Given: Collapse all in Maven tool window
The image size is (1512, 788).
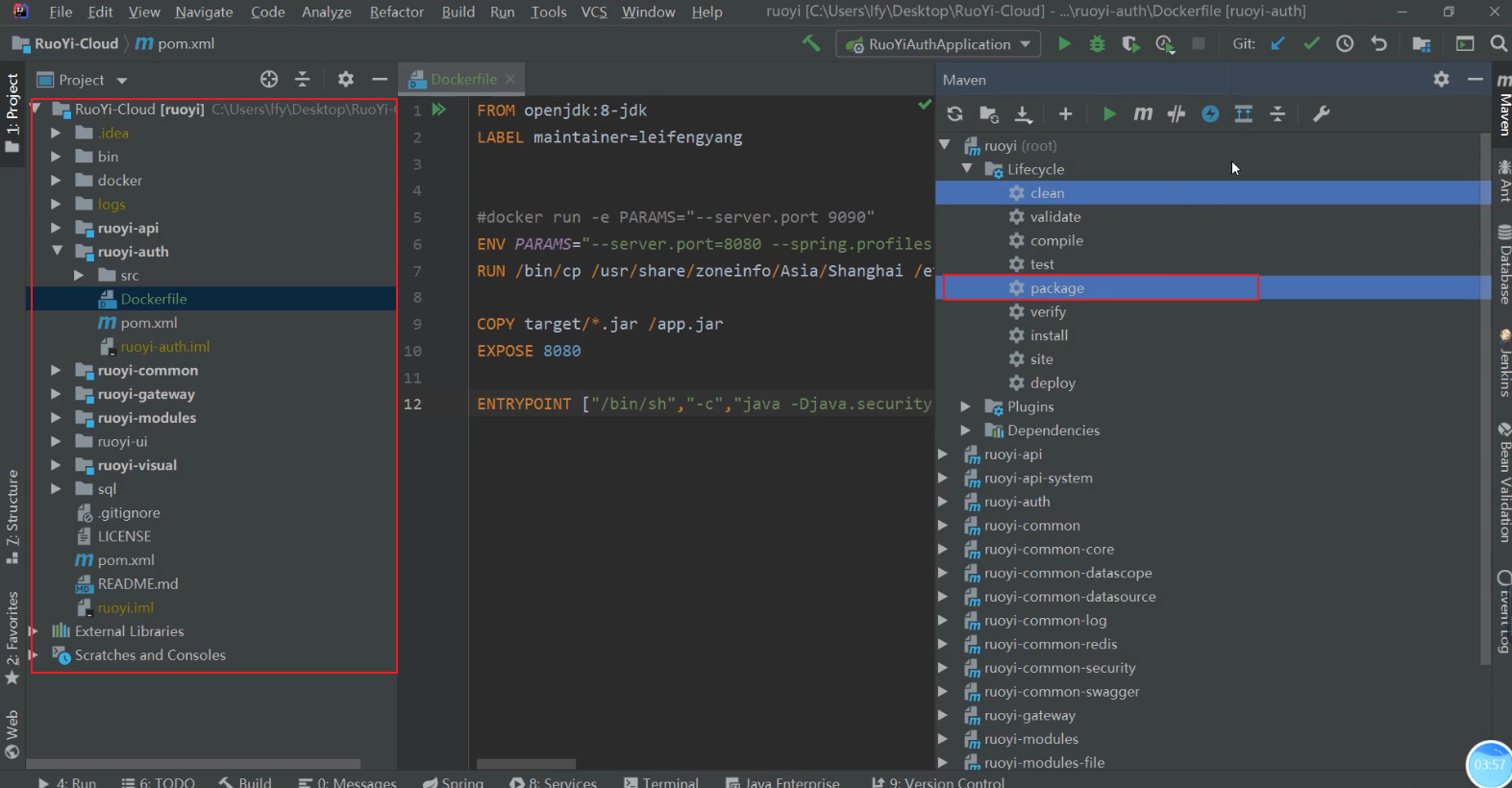Looking at the screenshot, I should pyautogui.click(x=1277, y=113).
